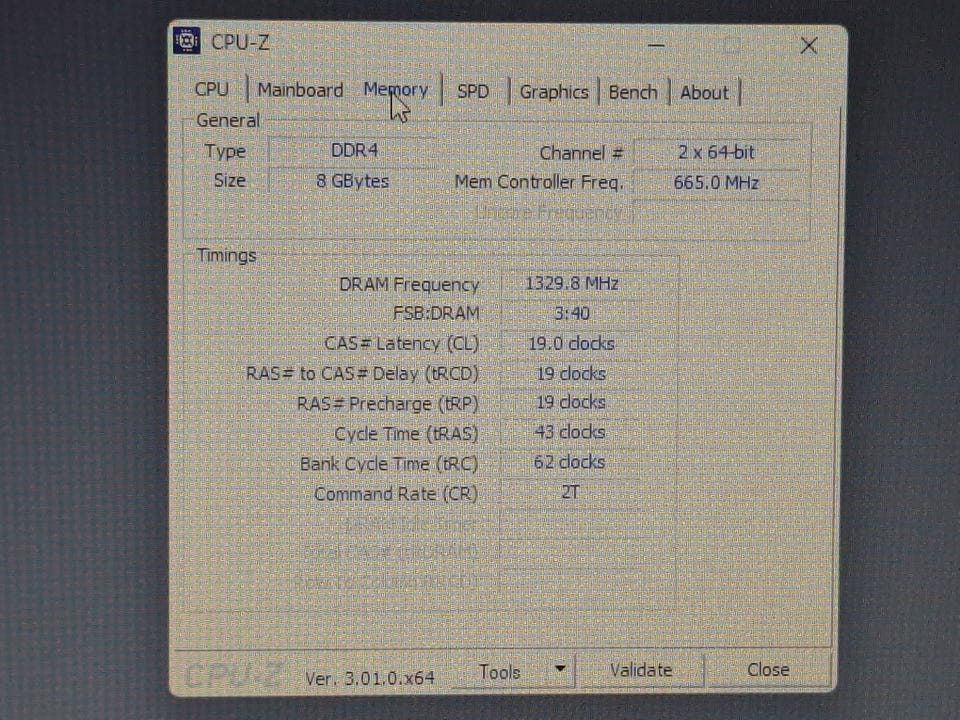Click the Channel # value 2 x 64-bit
This screenshot has height=720, width=960.
click(x=716, y=152)
